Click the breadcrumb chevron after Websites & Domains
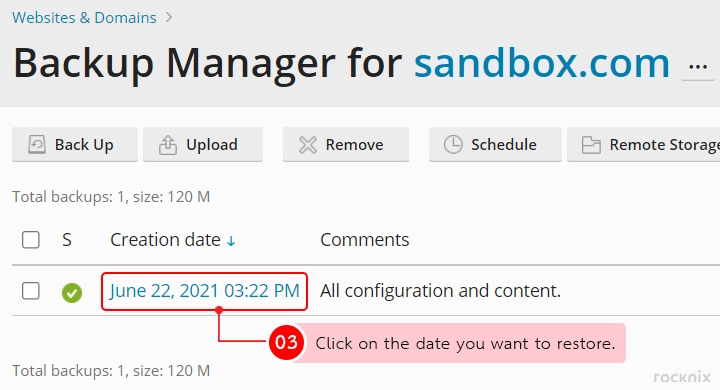 click(x=169, y=17)
